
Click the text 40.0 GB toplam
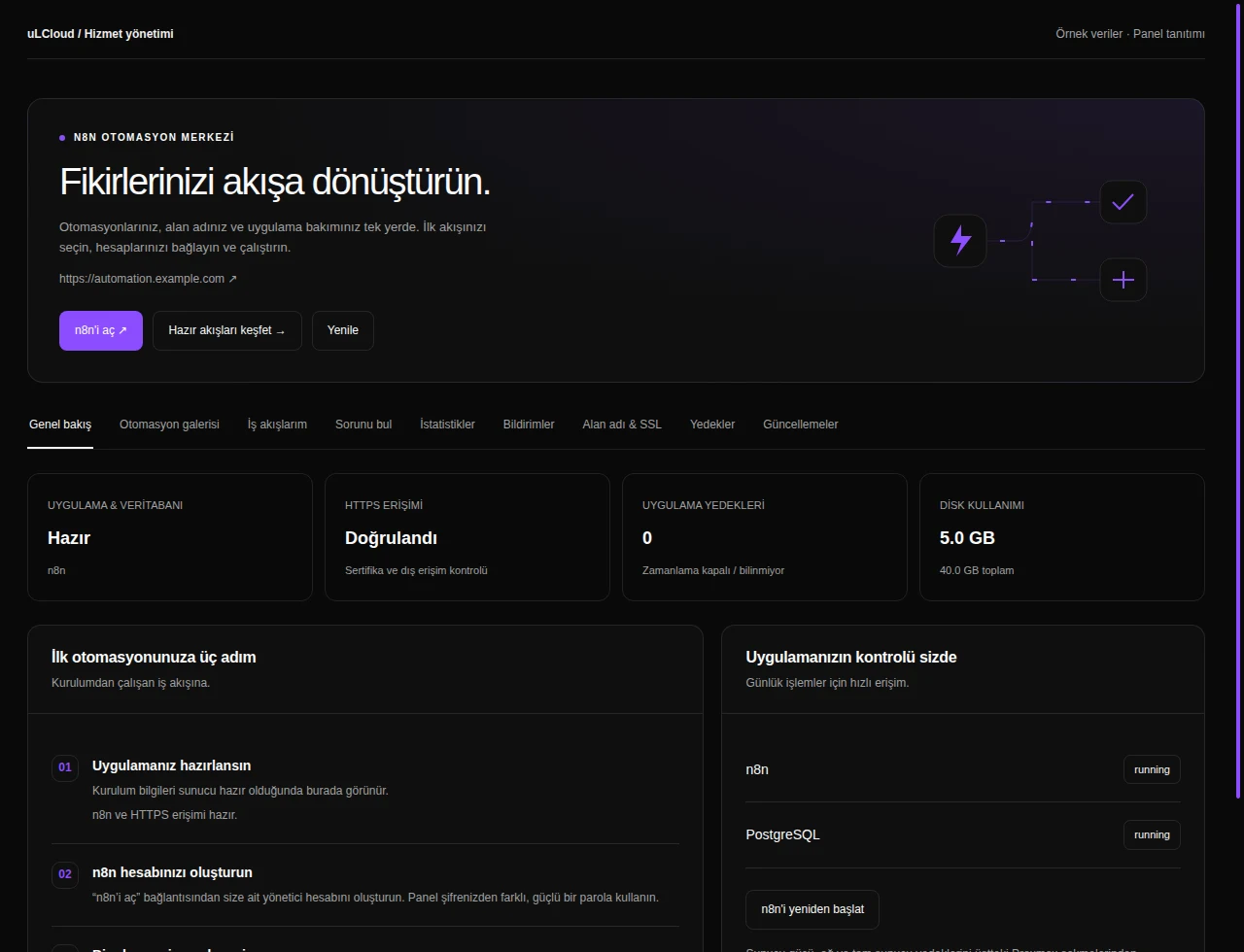coord(977,570)
